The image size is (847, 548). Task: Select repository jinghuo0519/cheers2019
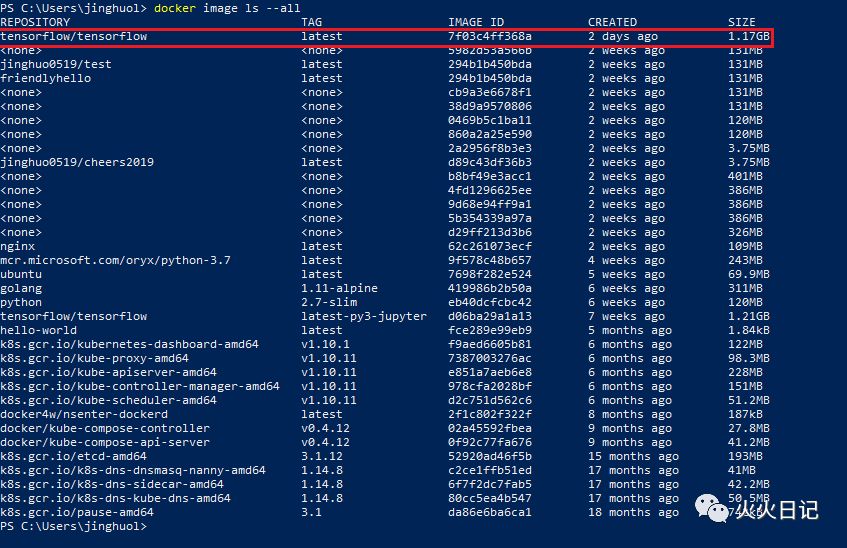coord(77,162)
